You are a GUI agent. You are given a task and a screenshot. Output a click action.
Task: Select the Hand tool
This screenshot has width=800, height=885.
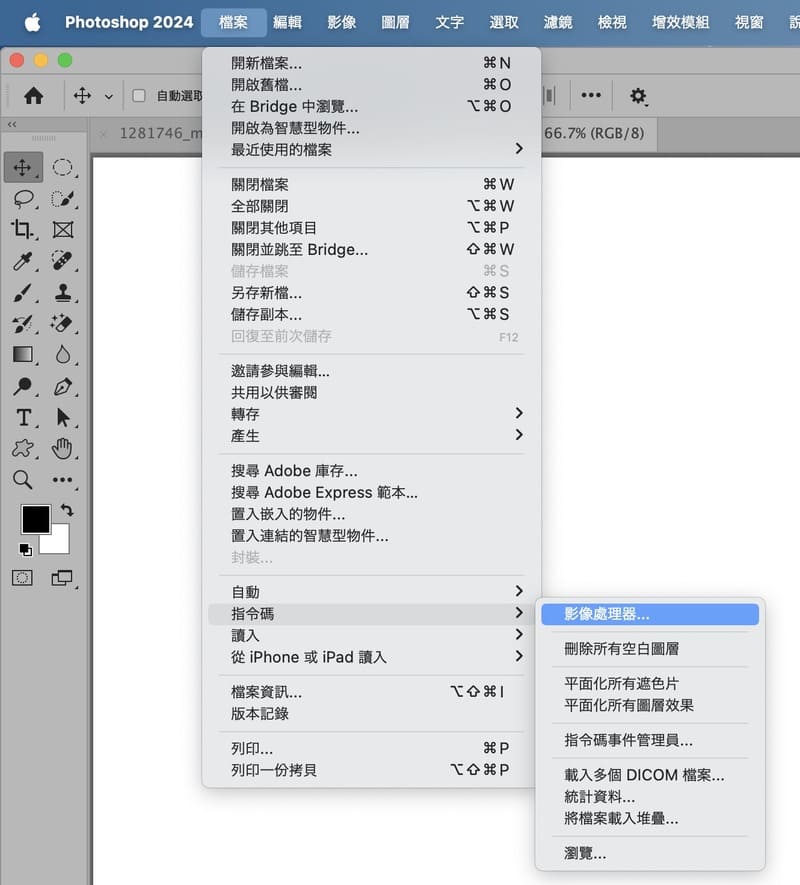click(63, 449)
